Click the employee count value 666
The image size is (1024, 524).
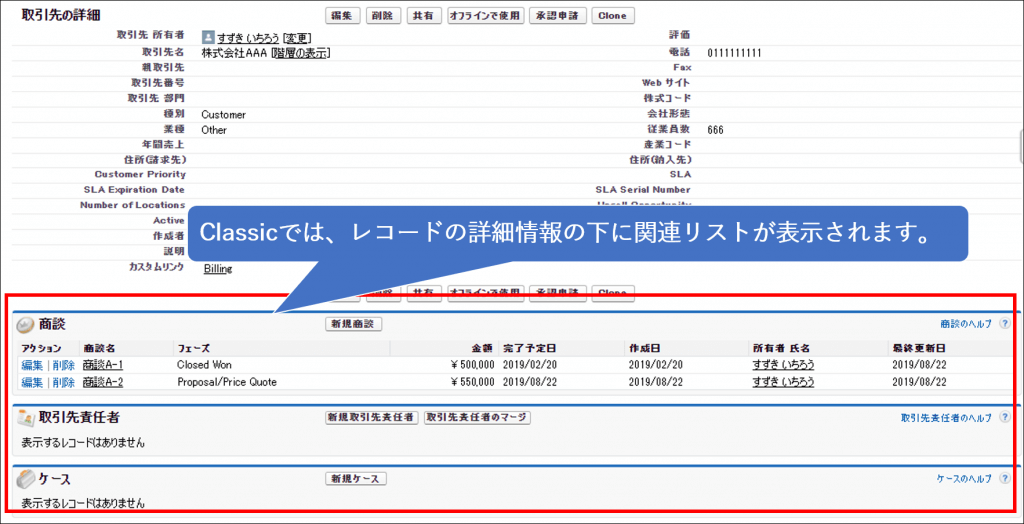tap(715, 130)
